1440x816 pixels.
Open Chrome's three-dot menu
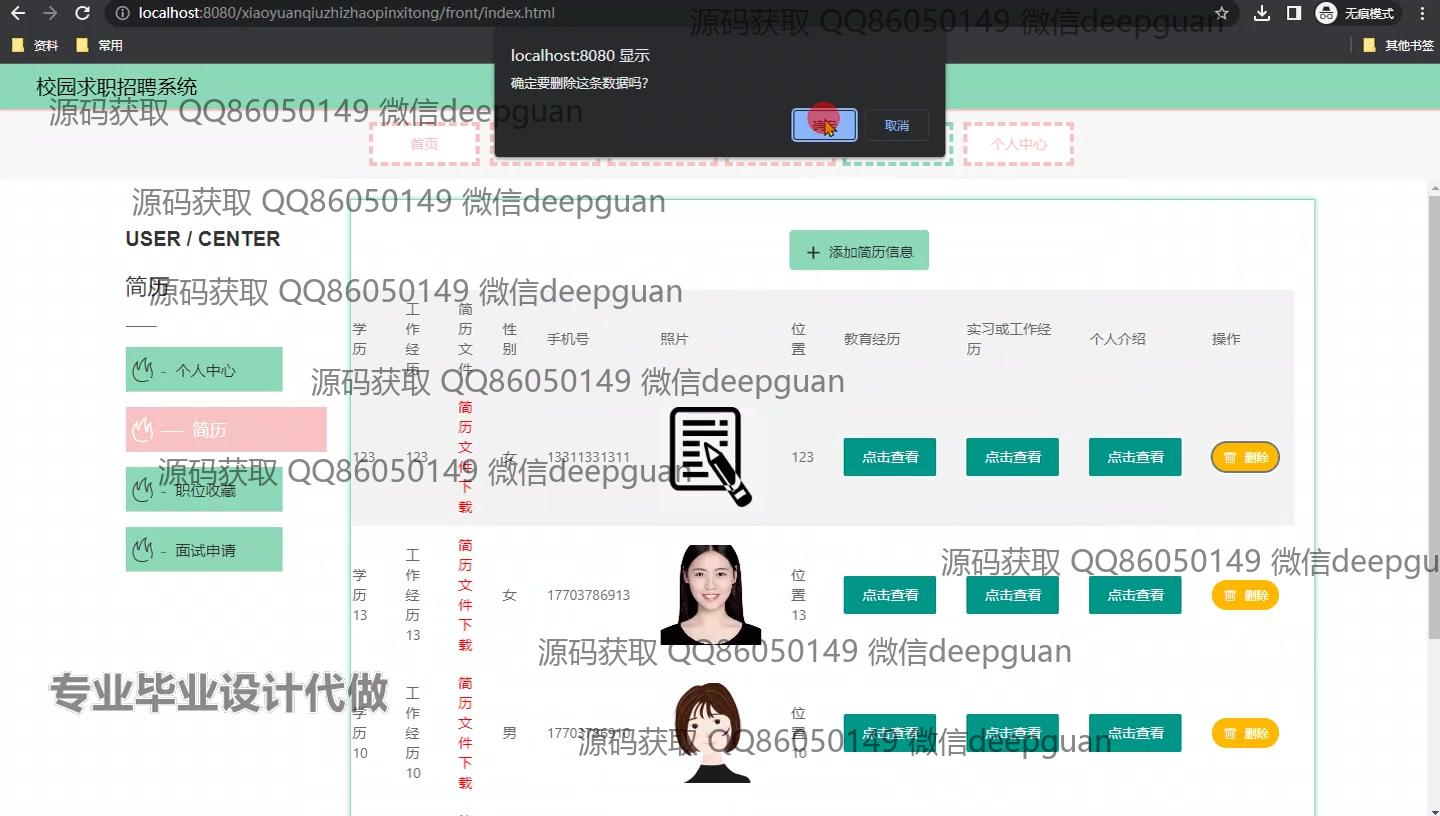tap(1422, 13)
